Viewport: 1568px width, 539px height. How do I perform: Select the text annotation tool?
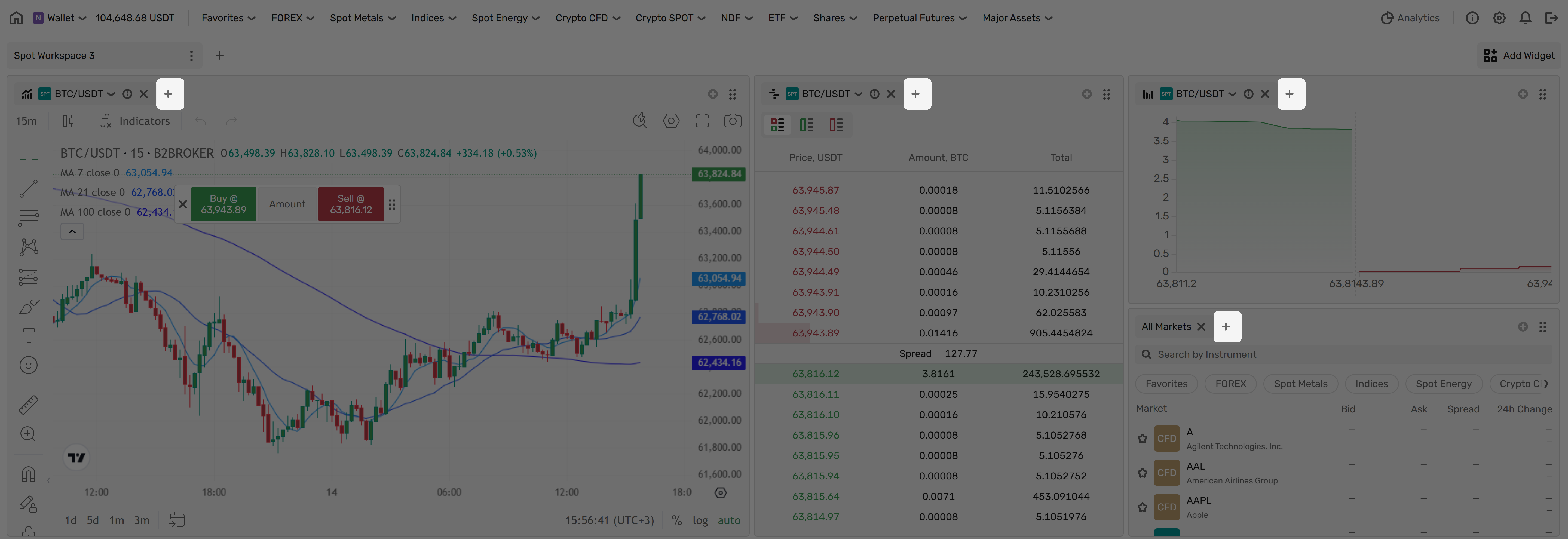28,336
